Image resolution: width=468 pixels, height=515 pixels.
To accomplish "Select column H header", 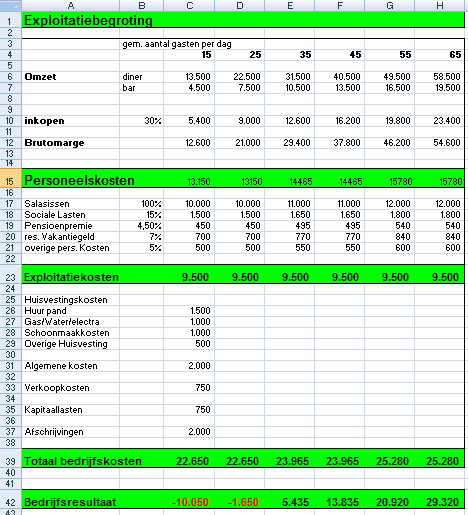I will click(x=440, y=5).
